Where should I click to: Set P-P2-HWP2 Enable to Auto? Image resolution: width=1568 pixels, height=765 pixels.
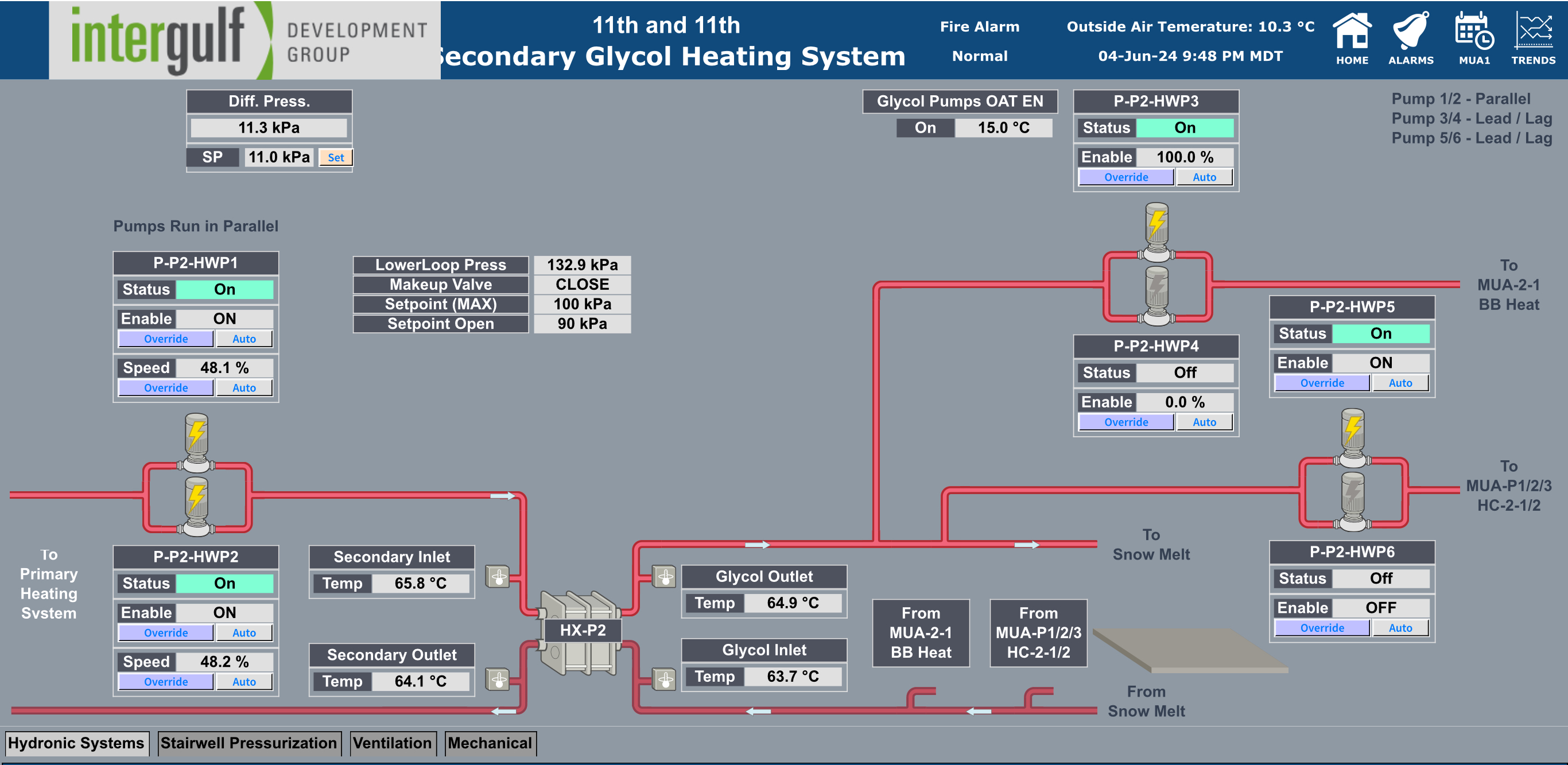(244, 632)
